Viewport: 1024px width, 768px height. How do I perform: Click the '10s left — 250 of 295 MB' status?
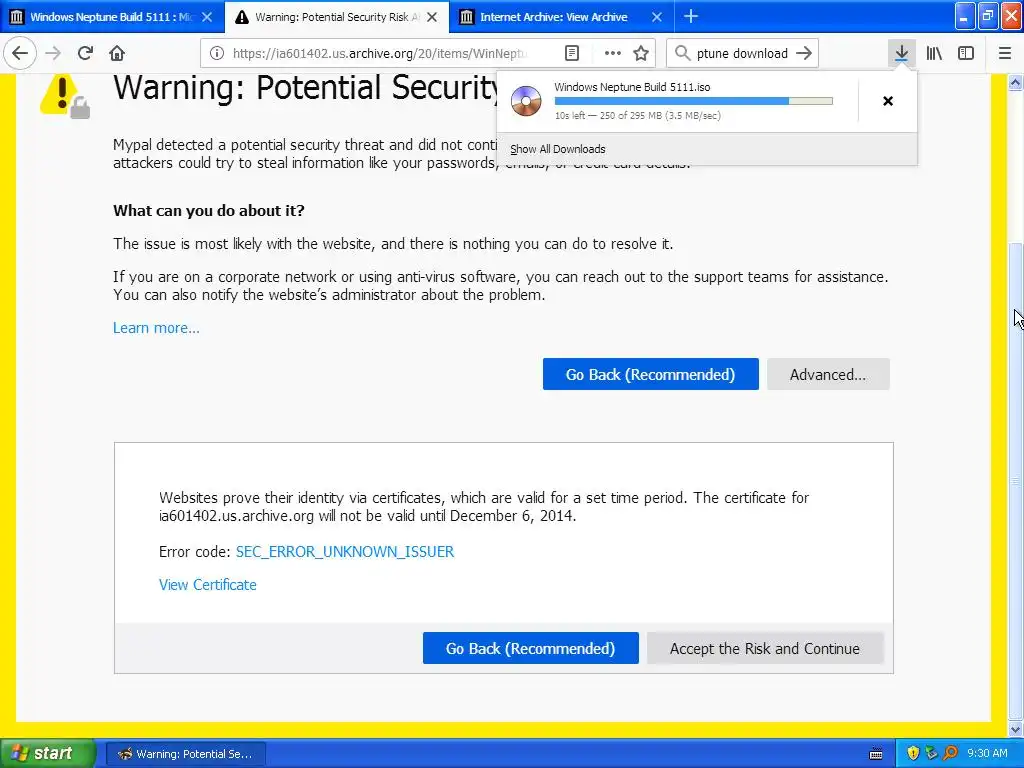point(637,116)
